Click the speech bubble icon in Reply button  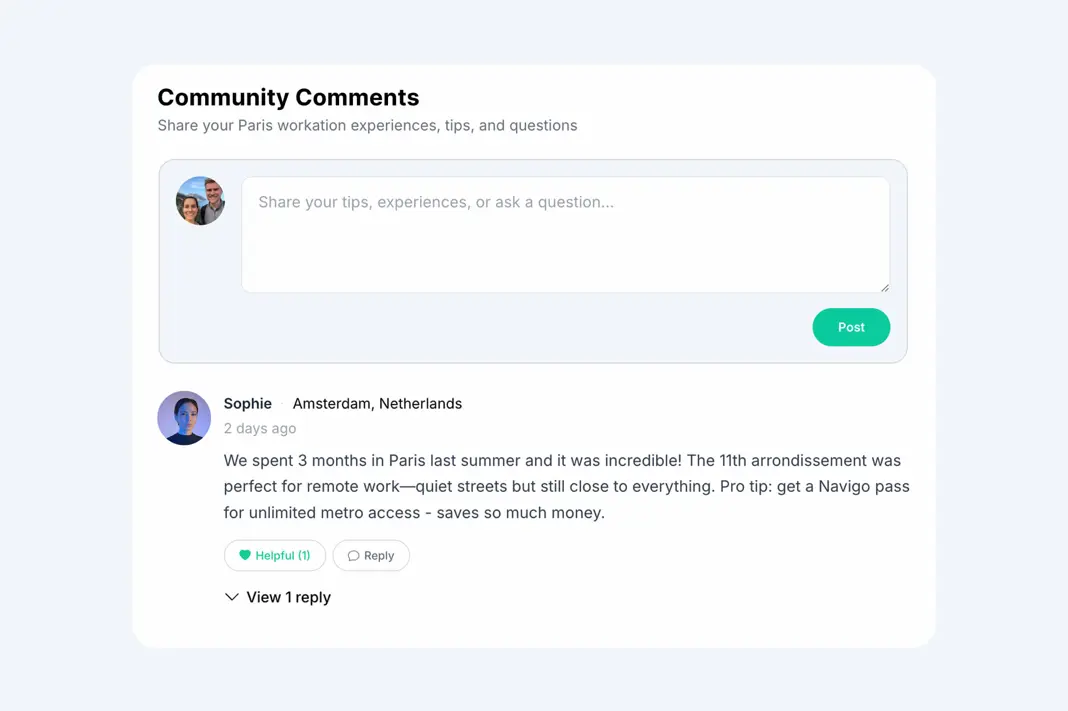(352, 555)
